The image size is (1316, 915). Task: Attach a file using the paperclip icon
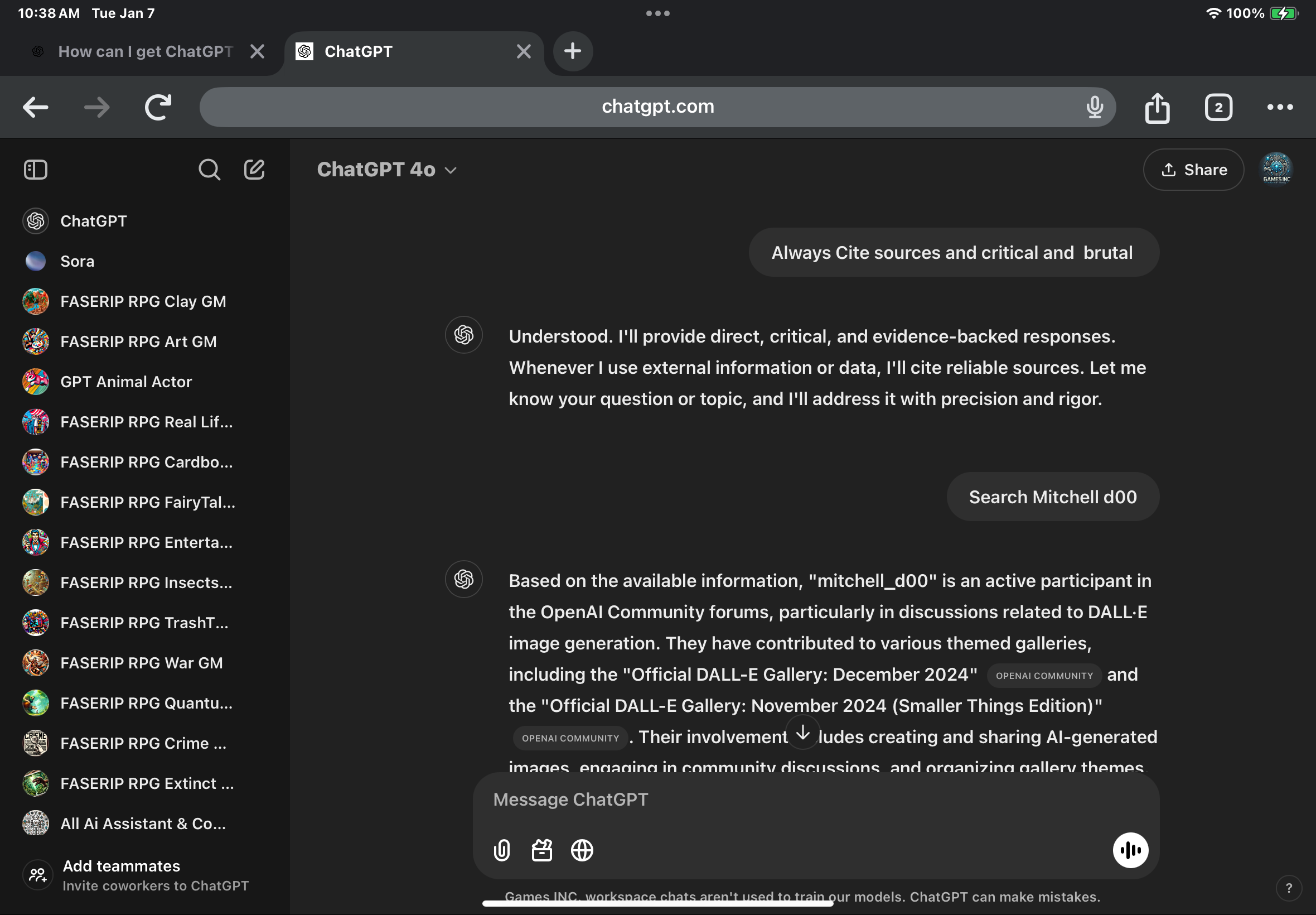click(x=501, y=850)
